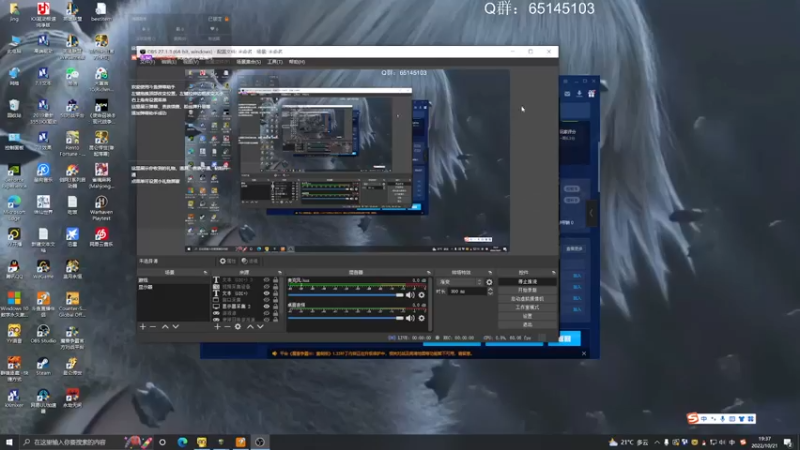The width and height of the screenshot is (800, 450).
Task: Click the Filters button above the docks
Action: 250,261
